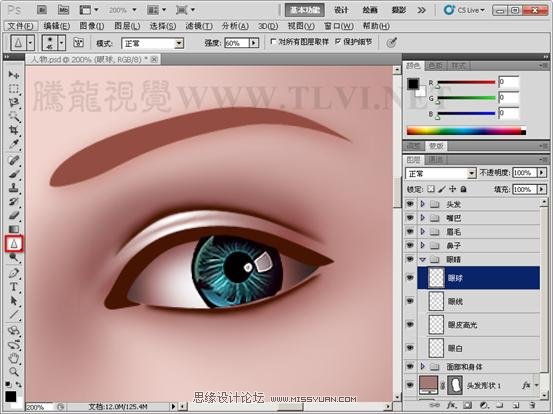Choose the 基本功能 workspace button
Image resolution: width=553 pixels, height=414 pixels.
click(305, 10)
